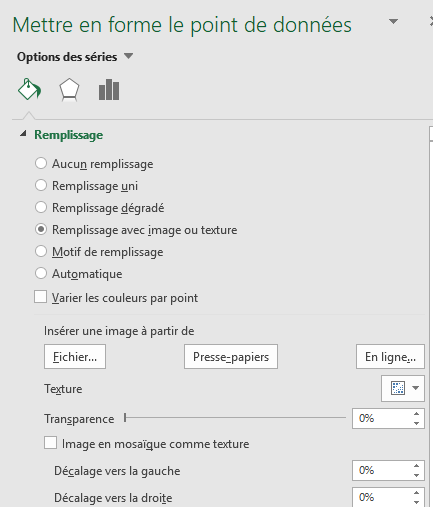Select the Aucun remplissage radio button

41,163
